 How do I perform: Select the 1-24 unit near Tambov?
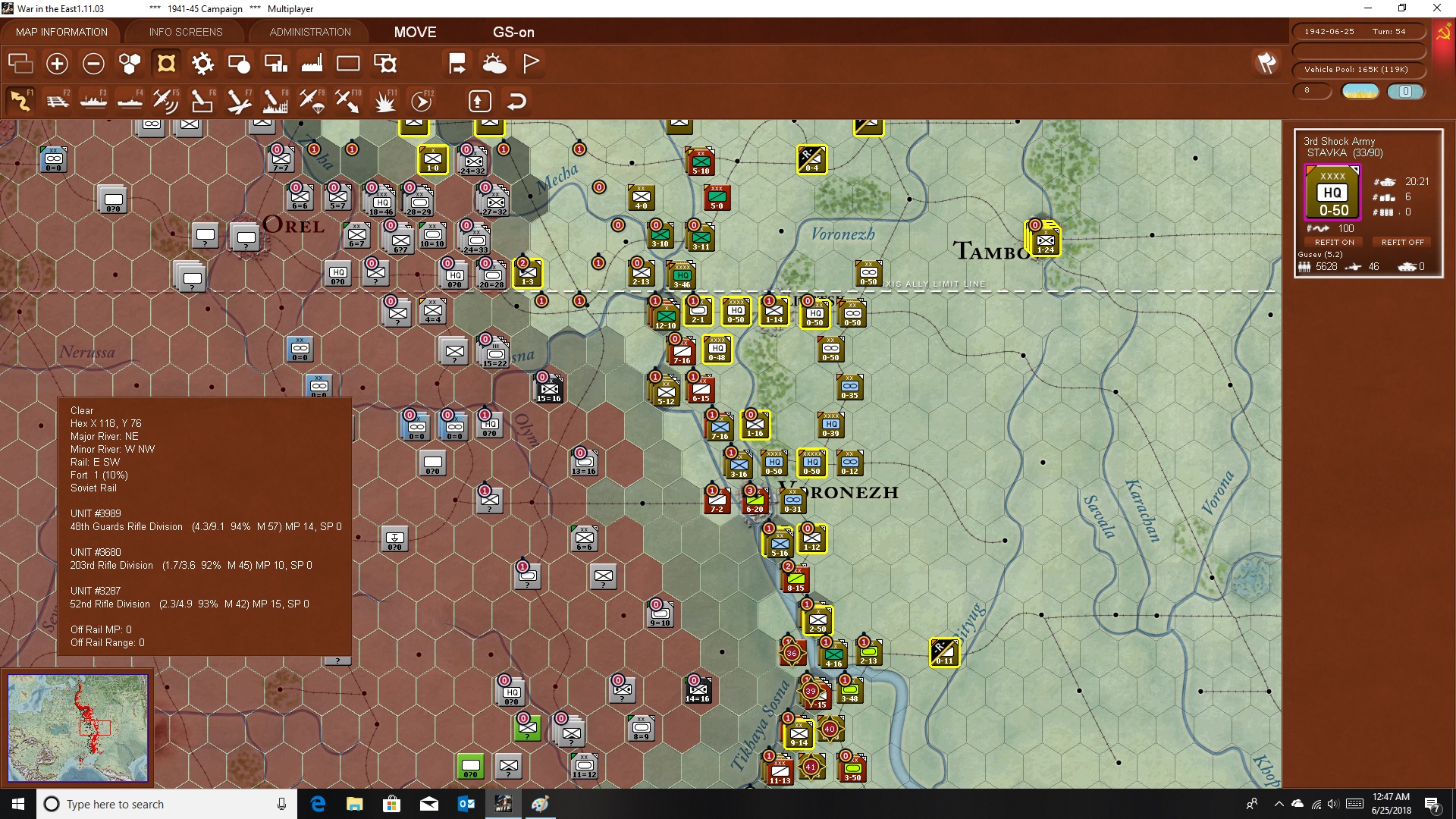point(1045,240)
